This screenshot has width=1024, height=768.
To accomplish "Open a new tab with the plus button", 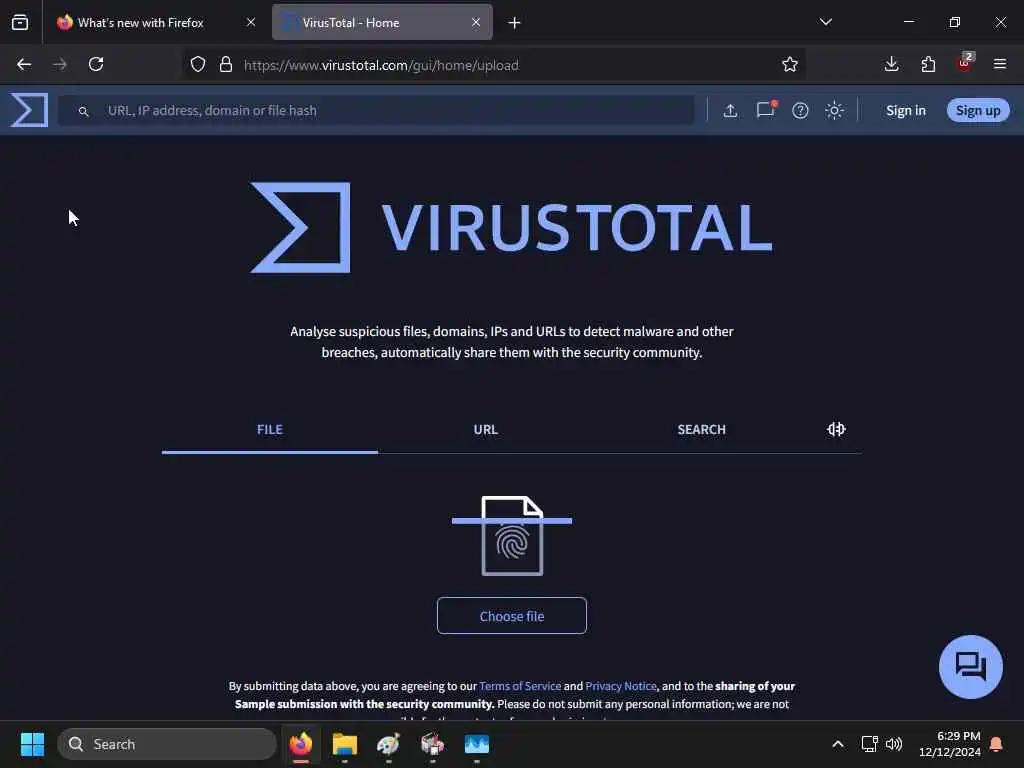I will (515, 23).
